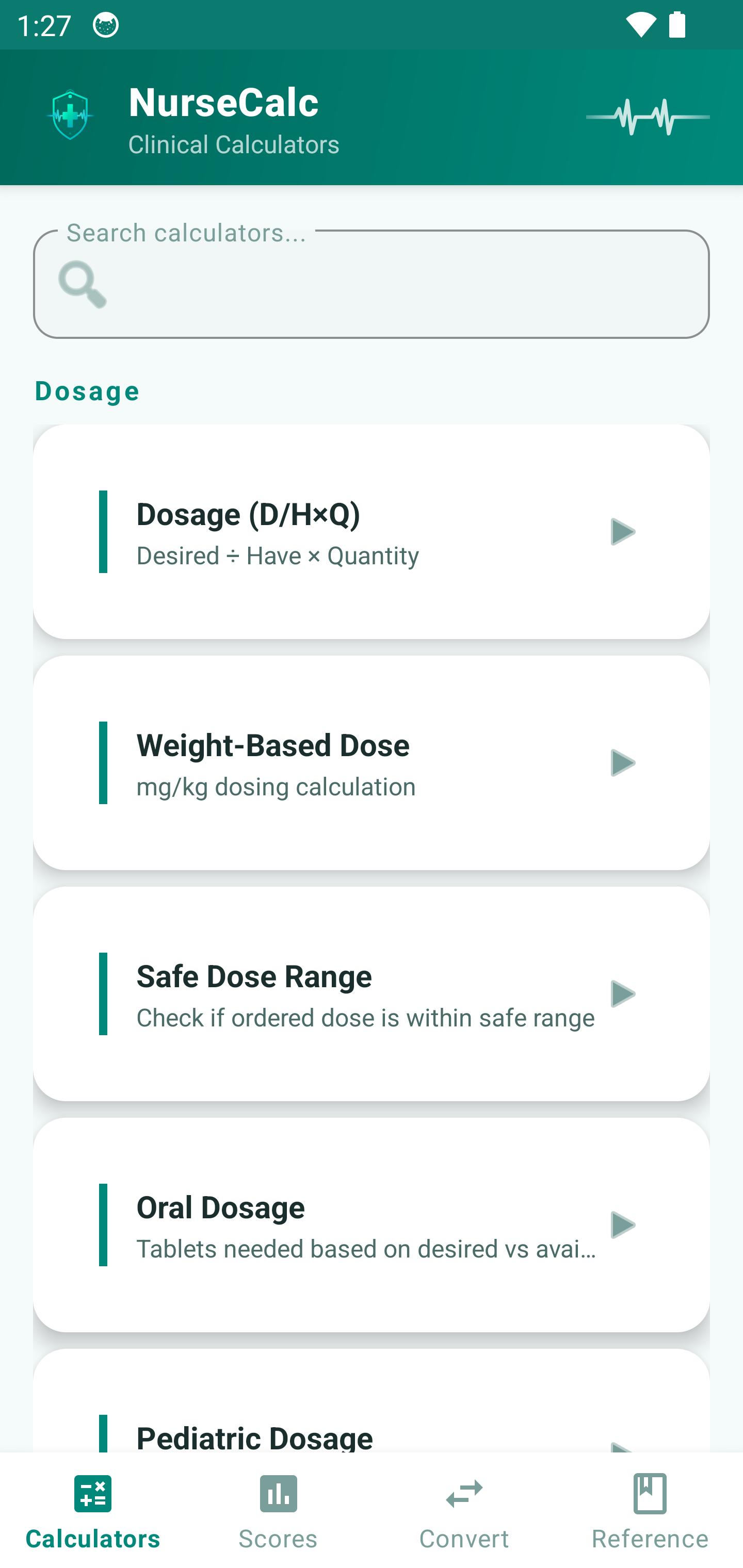Open the Safe Dose Range calculator title
Viewport: 743px width, 1568px height.
(x=254, y=976)
